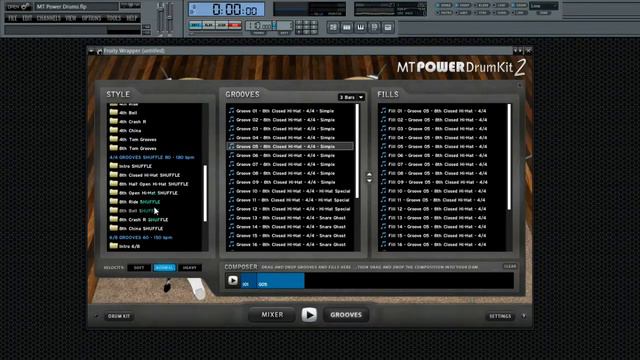Open 8th China SHUFFLE style folder
Viewport: 640px width, 360px height.
pyautogui.click(x=136, y=228)
